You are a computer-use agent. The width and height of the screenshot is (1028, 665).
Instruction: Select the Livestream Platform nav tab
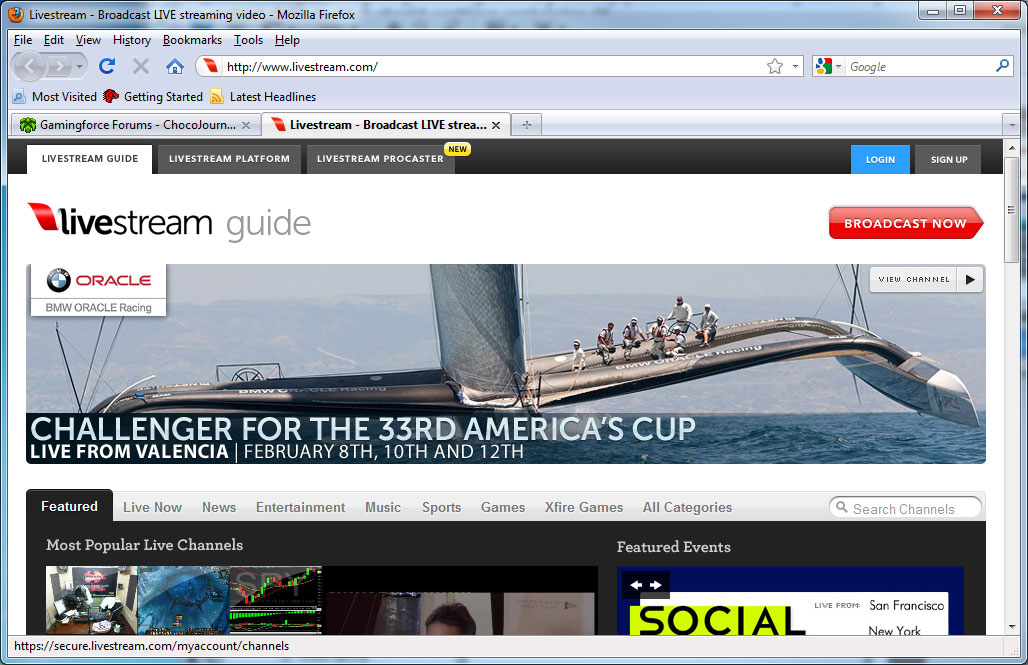tap(229, 159)
